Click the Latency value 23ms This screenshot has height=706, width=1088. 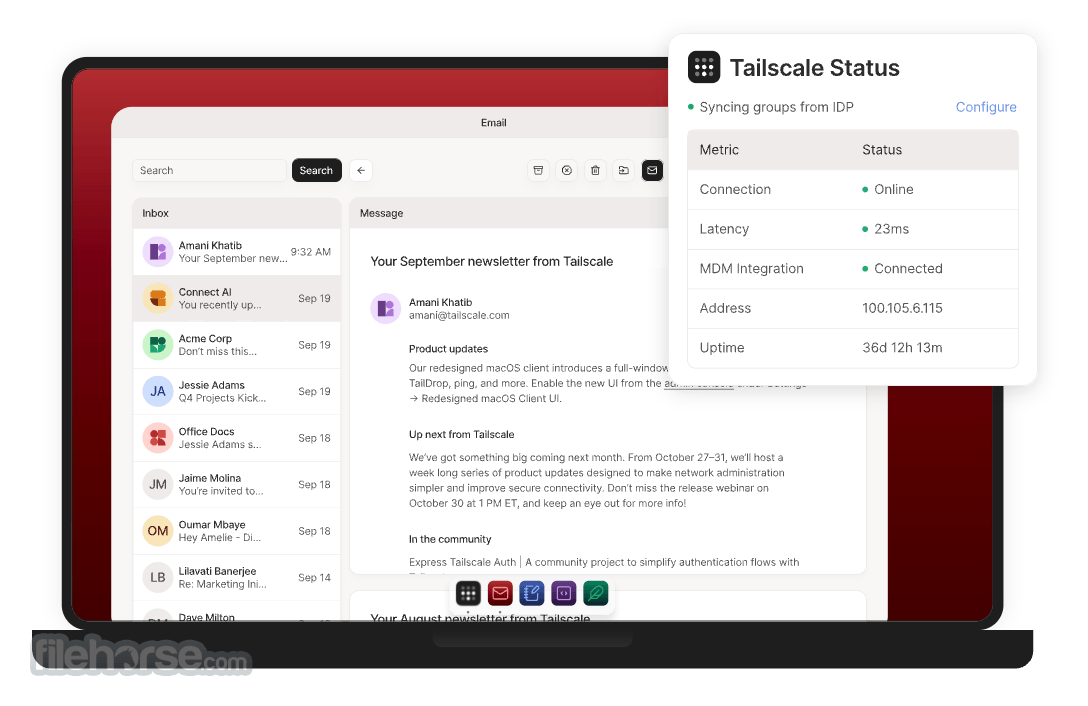[x=891, y=229]
